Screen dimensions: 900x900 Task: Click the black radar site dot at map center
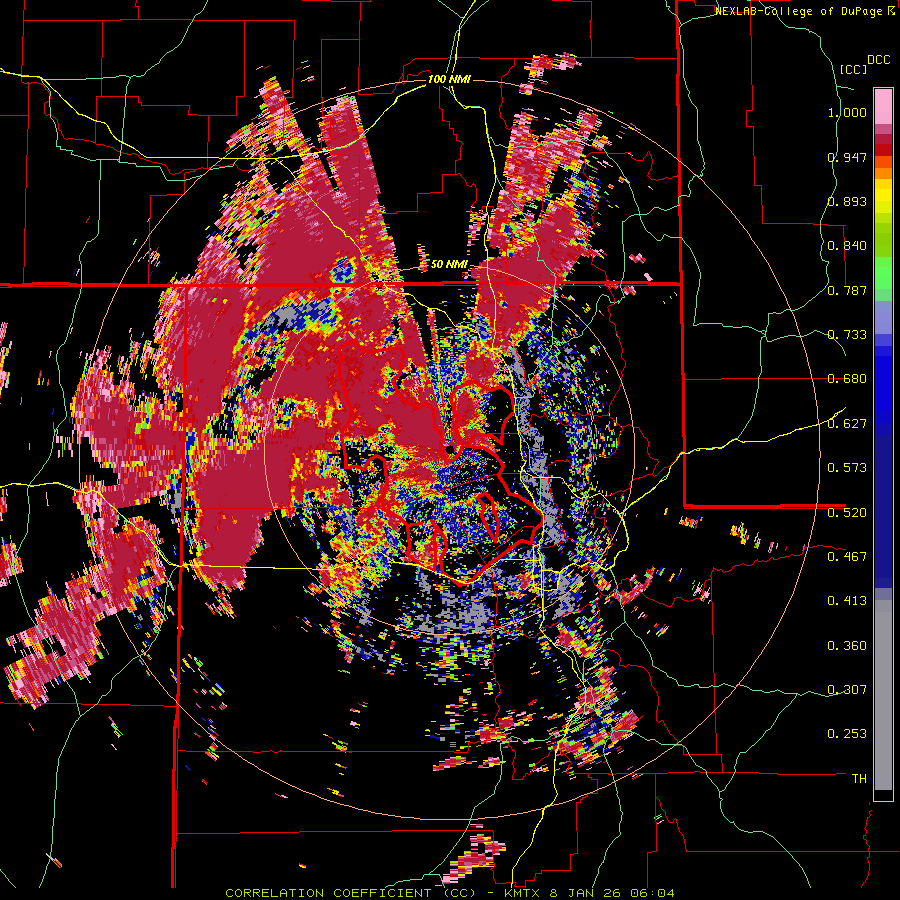pos(451,450)
